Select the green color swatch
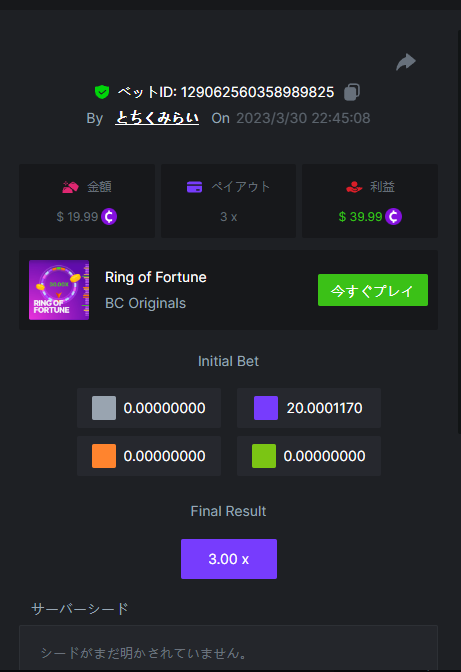Image resolution: width=461 pixels, height=672 pixels. coord(264,456)
